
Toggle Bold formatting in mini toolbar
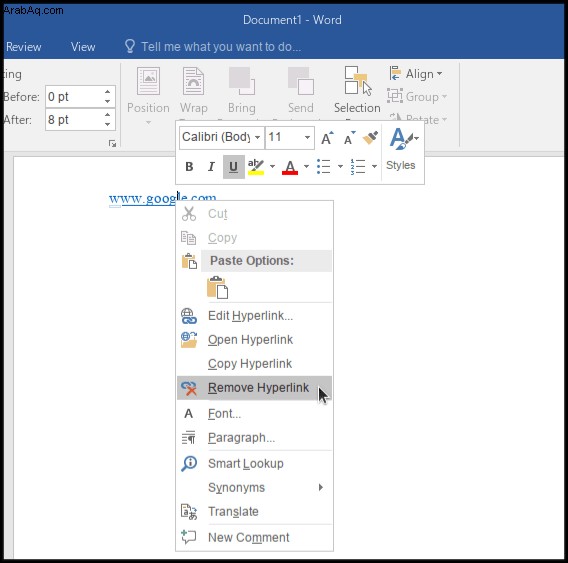point(189,167)
